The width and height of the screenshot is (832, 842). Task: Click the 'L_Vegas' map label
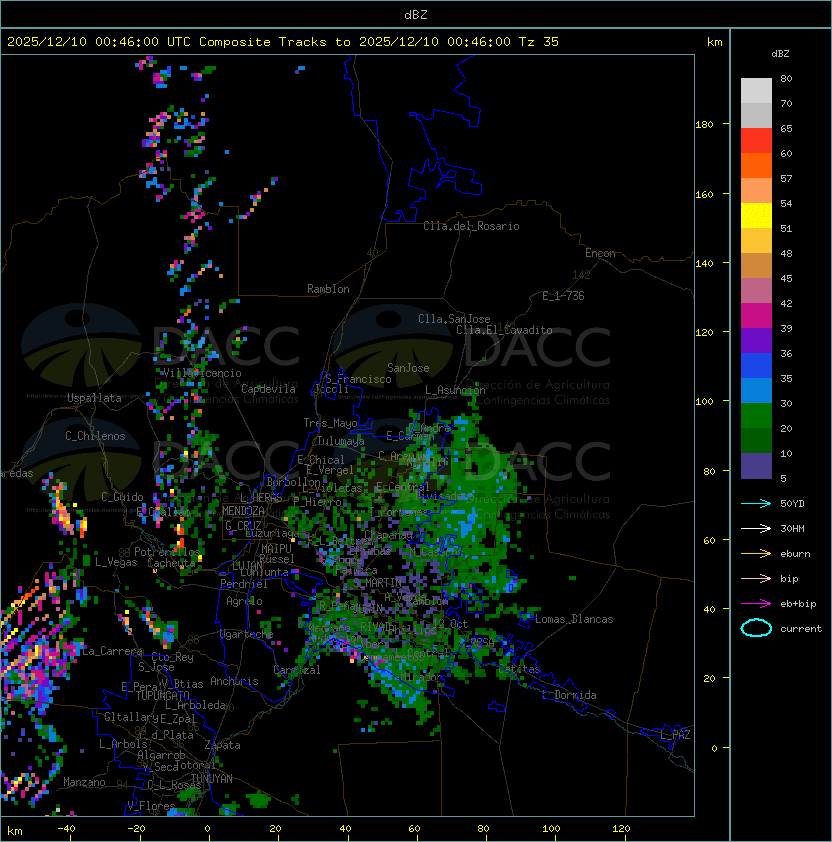click(x=116, y=562)
